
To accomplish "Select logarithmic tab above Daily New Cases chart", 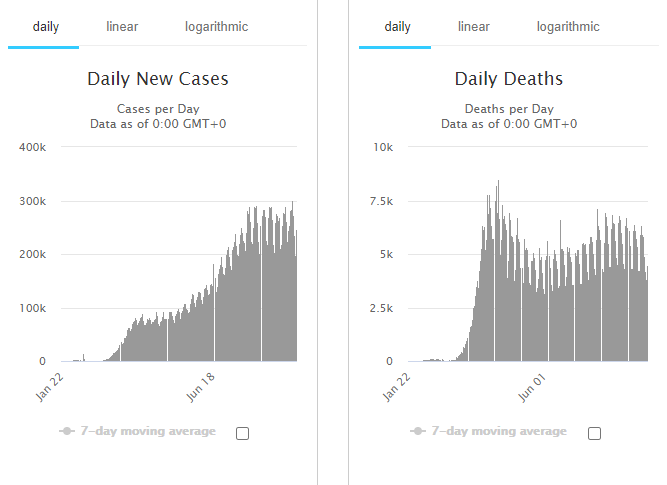I will coord(216,27).
